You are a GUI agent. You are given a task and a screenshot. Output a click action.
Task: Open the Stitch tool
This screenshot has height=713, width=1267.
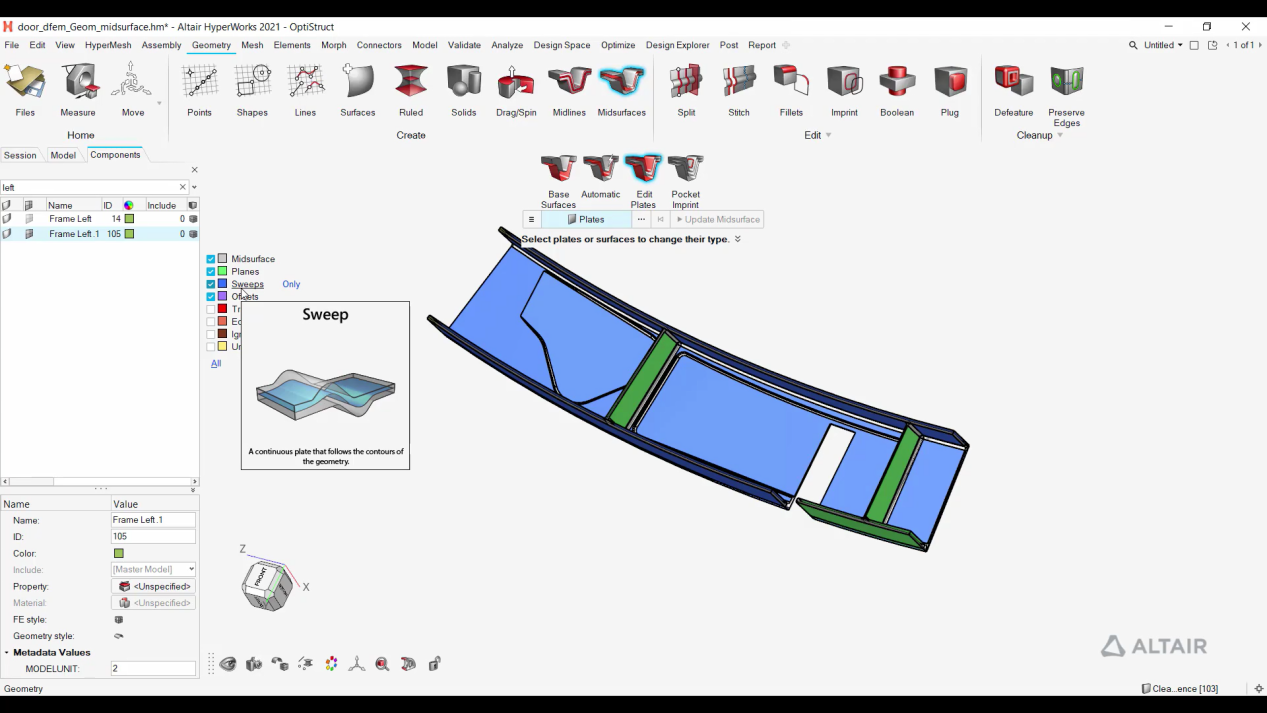(739, 91)
